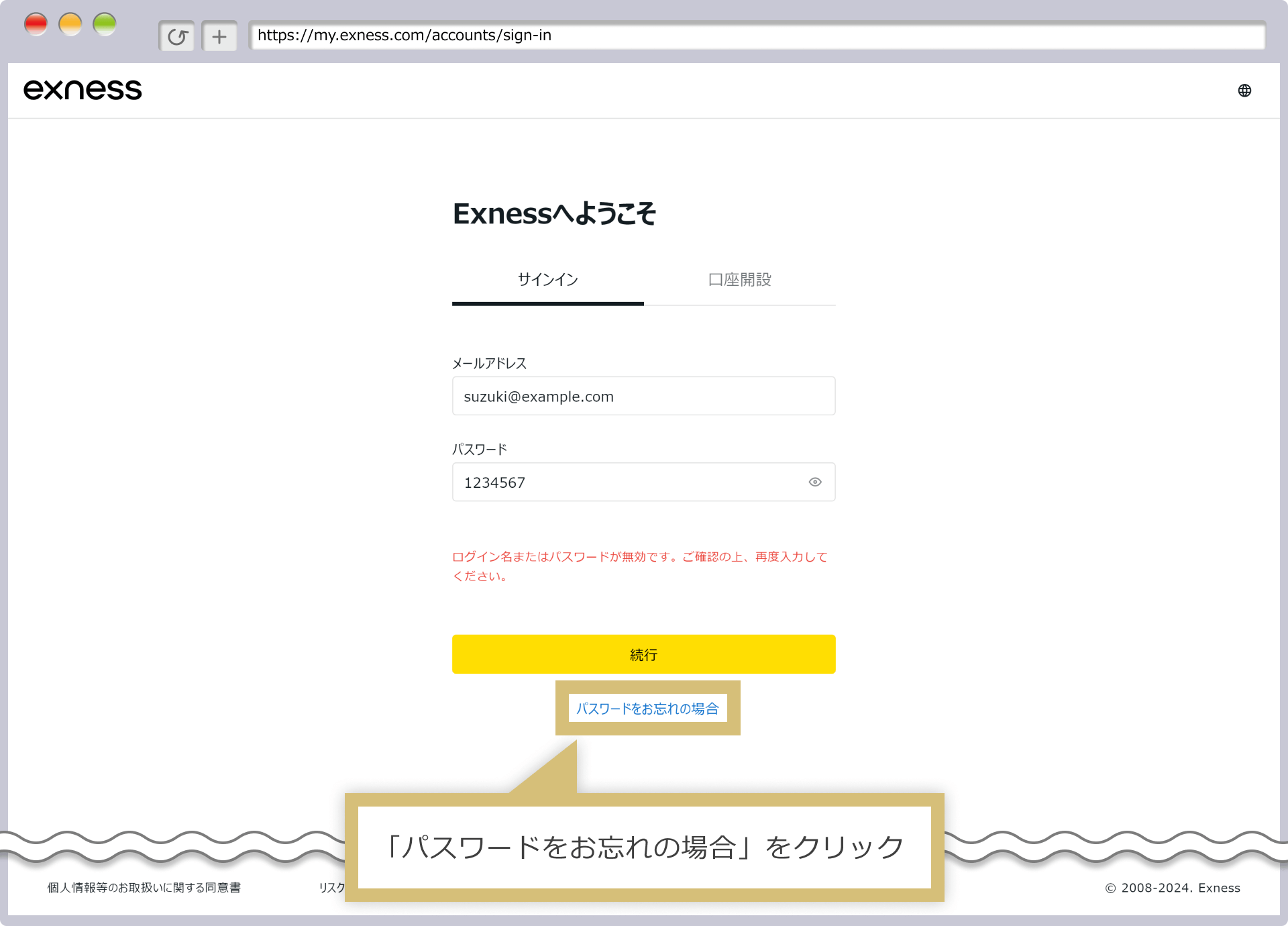1288x926 pixels.
Task: Click the red close window button
Action: click(x=36, y=25)
